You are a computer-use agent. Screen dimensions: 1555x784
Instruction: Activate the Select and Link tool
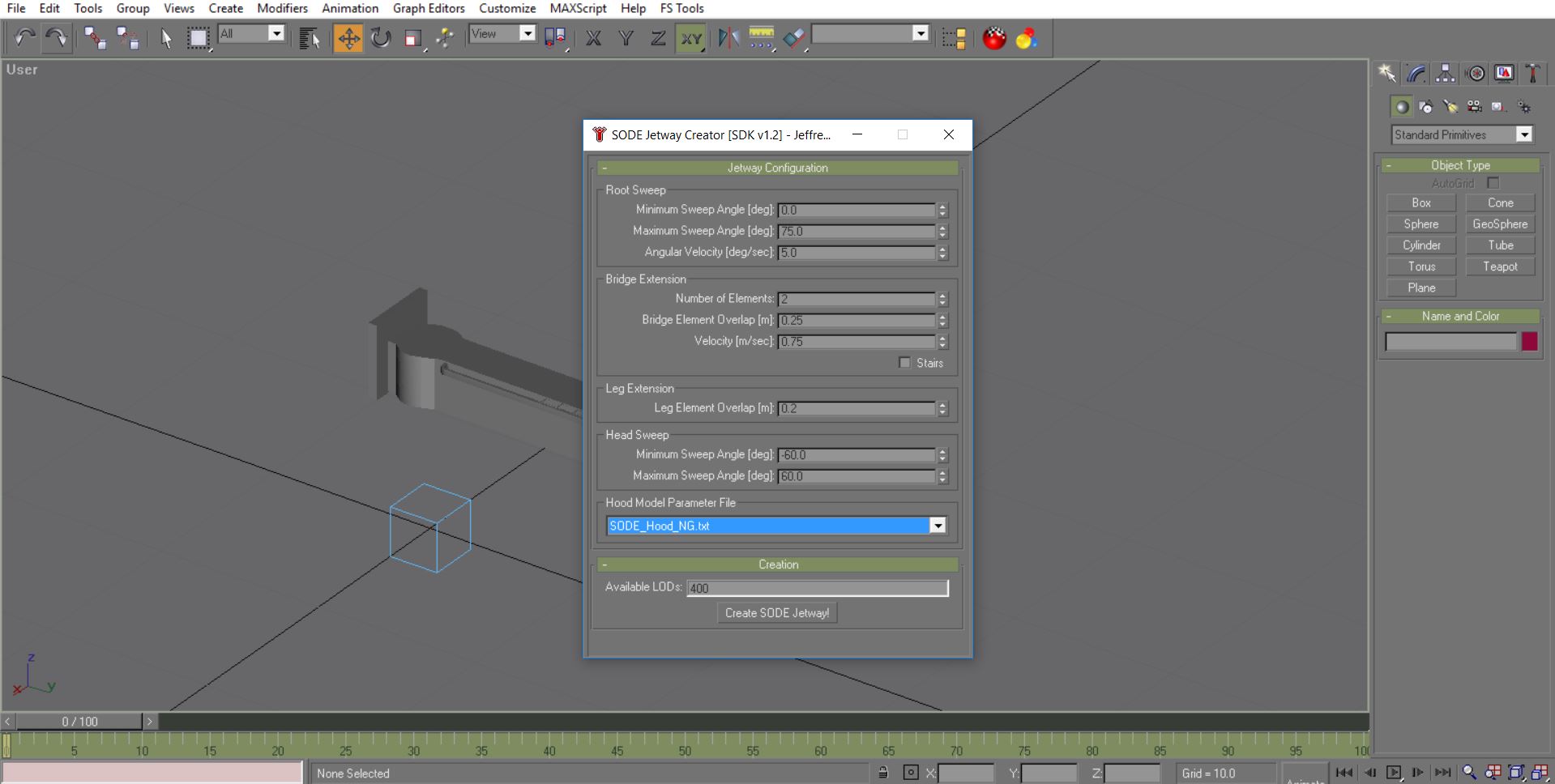[95, 38]
